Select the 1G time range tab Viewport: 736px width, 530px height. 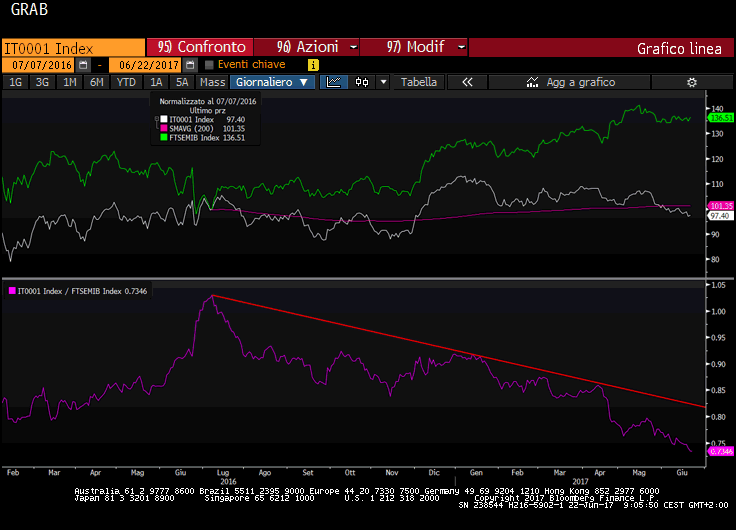[15, 82]
